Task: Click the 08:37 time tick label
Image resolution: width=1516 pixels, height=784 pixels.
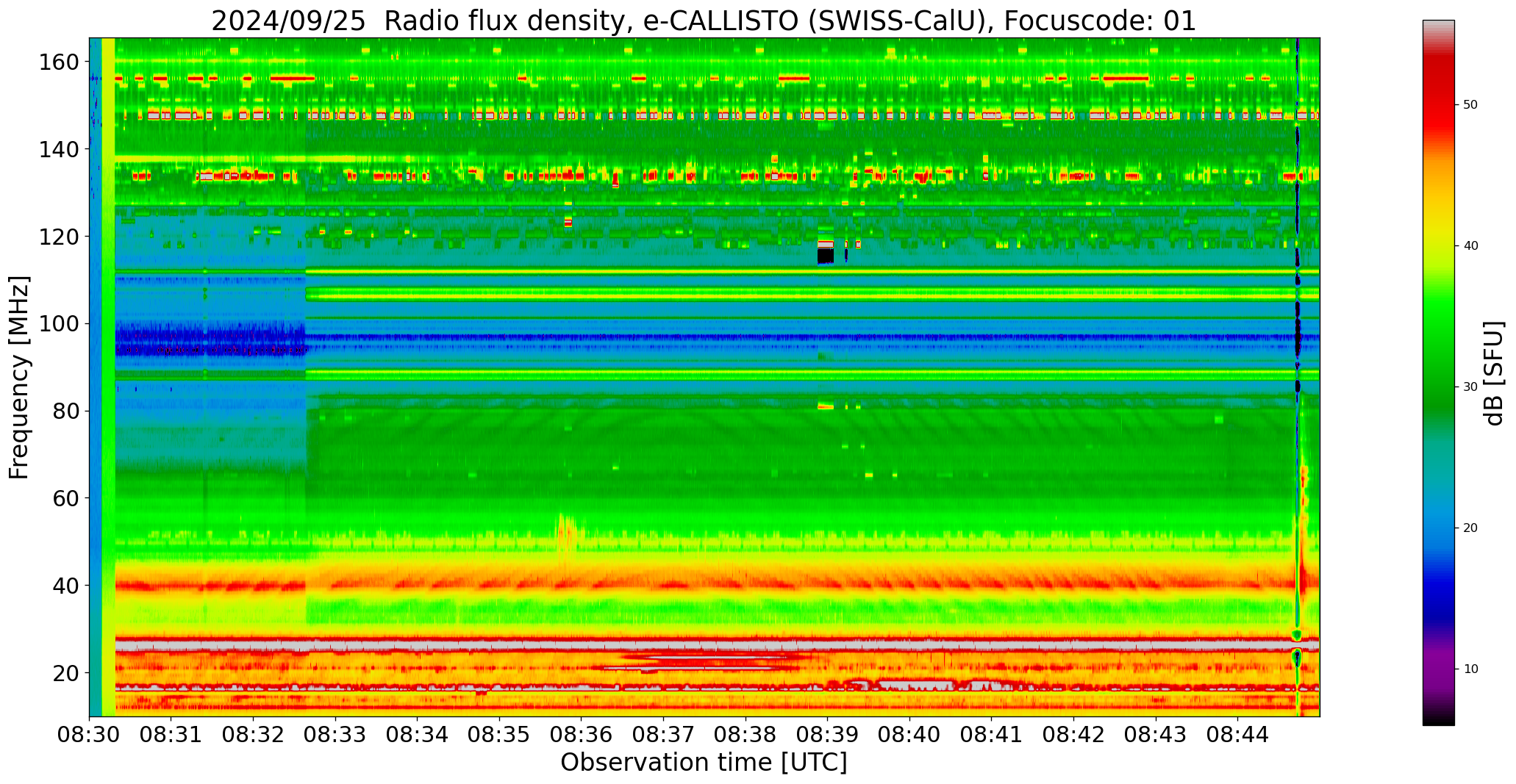Action: click(x=663, y=736)
